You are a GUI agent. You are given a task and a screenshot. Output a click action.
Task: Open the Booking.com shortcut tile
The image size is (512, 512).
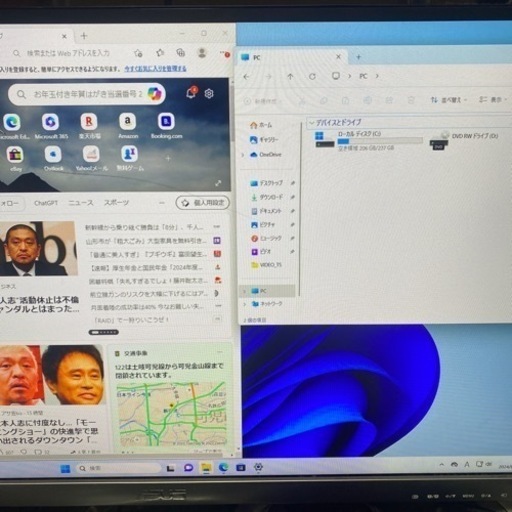166,125
